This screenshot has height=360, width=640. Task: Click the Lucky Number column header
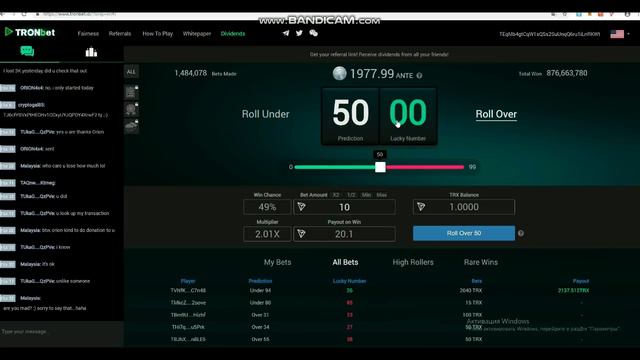[349, 281]
